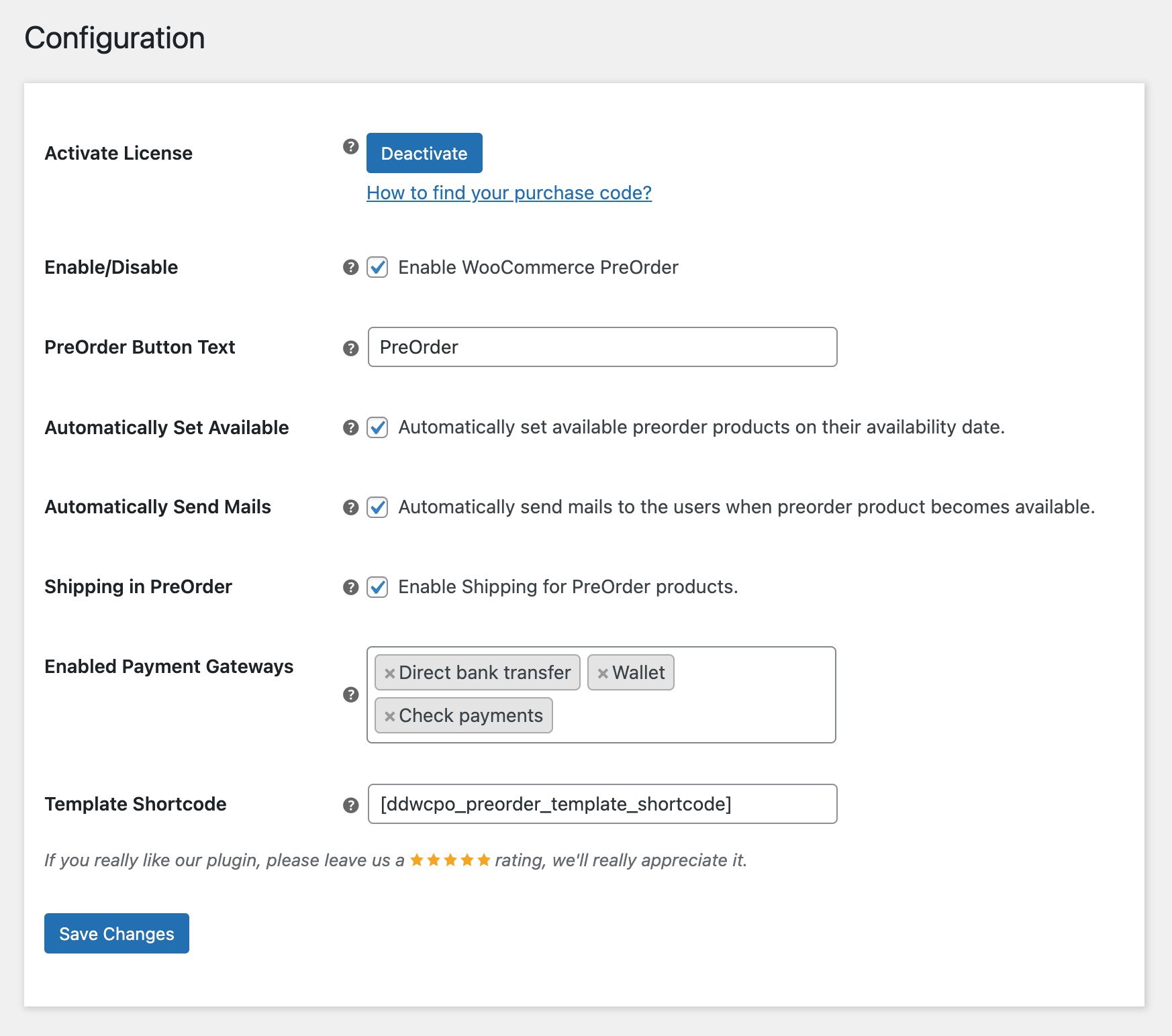The height and width of the screenshot is (1036, 1172).
Task: Toggle Automatically set available preorder products checkbox
Action: click(377, 427)
